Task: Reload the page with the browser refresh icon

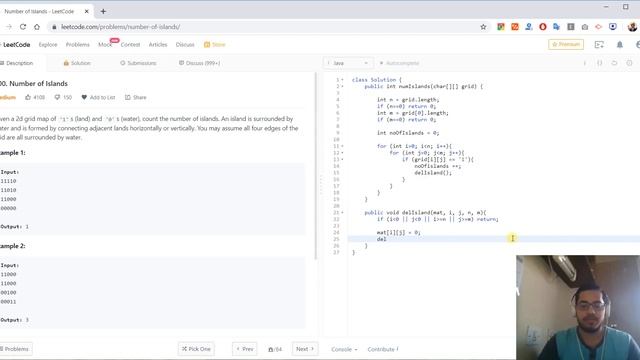Action: (23, 27)
